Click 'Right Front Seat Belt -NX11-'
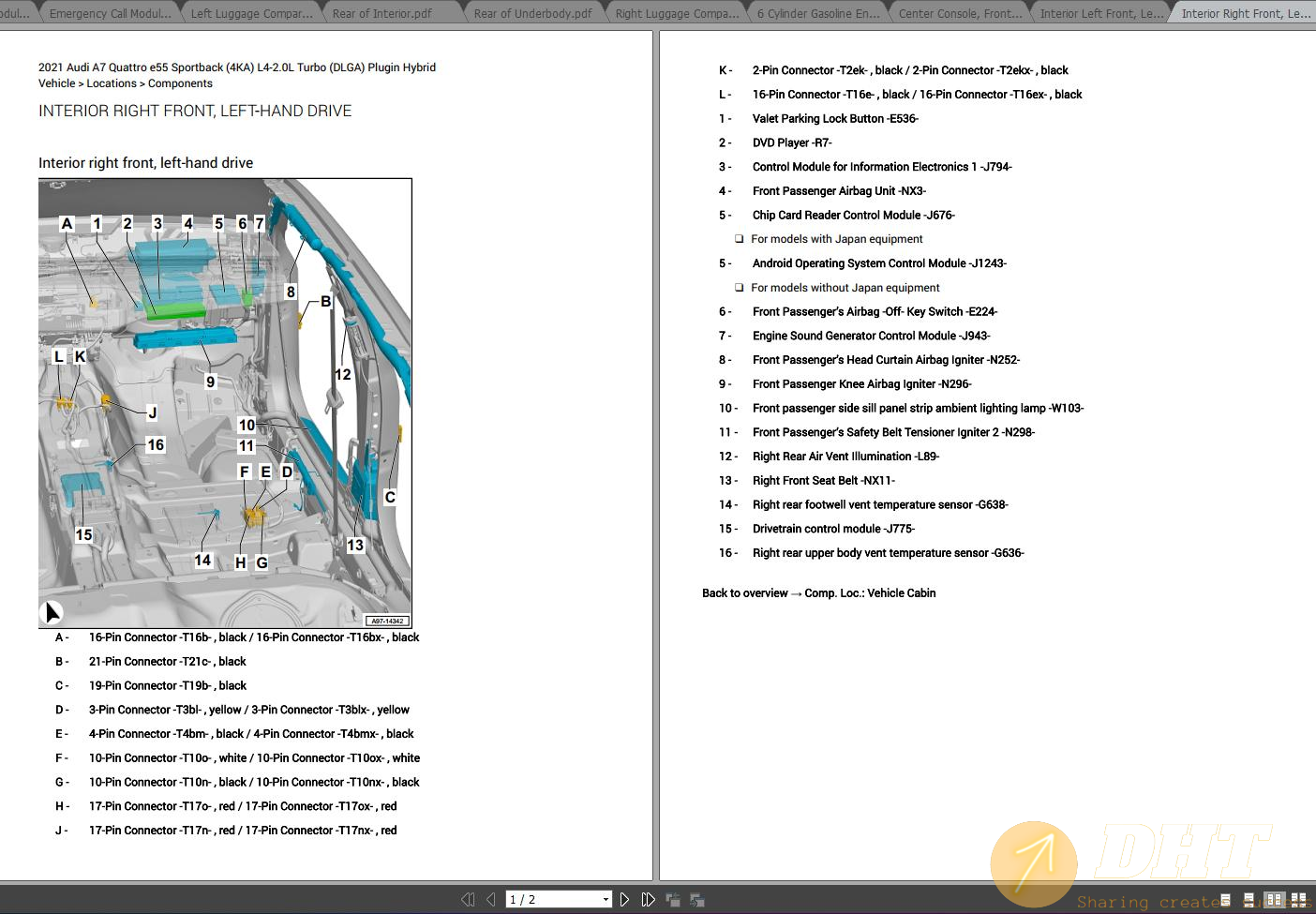Screen dimensions: 1316x914 (824, 481)
